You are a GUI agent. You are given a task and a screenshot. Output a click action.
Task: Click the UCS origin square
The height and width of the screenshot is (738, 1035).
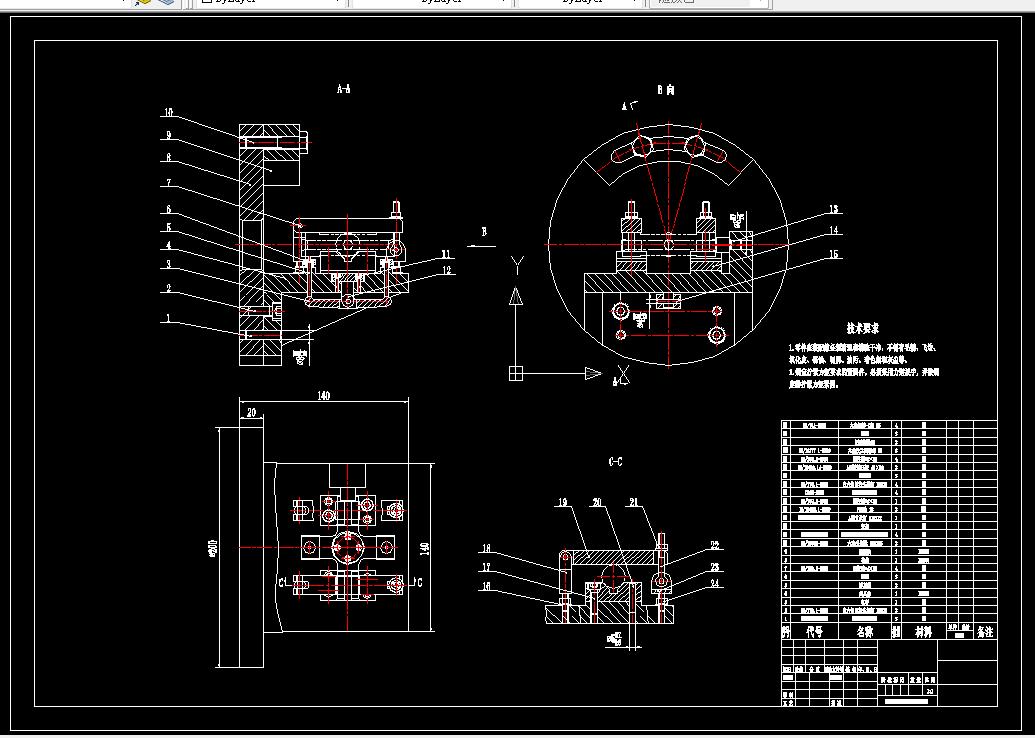tap(516, 374)
